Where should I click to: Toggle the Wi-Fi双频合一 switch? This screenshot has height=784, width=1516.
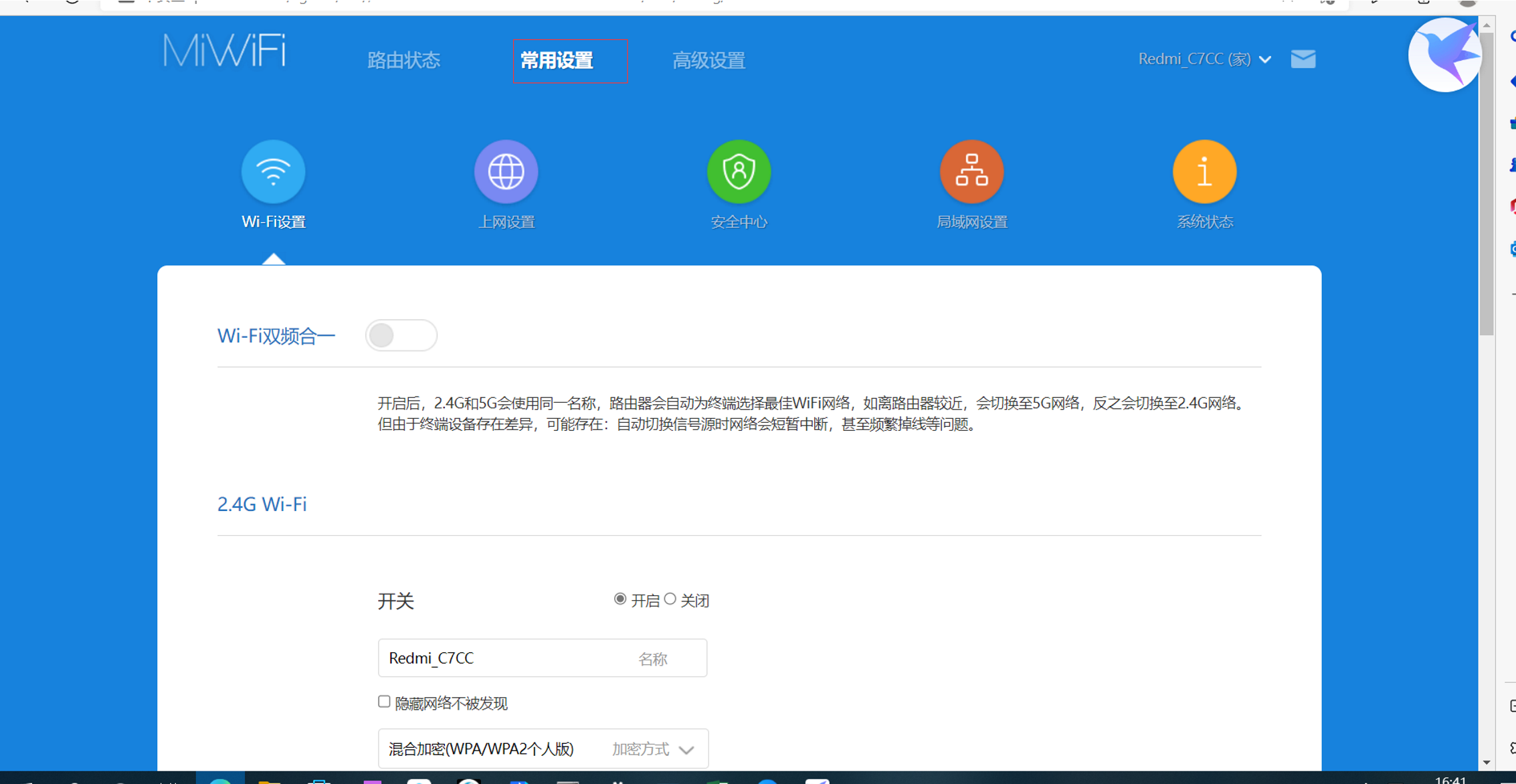click(401, 335)
